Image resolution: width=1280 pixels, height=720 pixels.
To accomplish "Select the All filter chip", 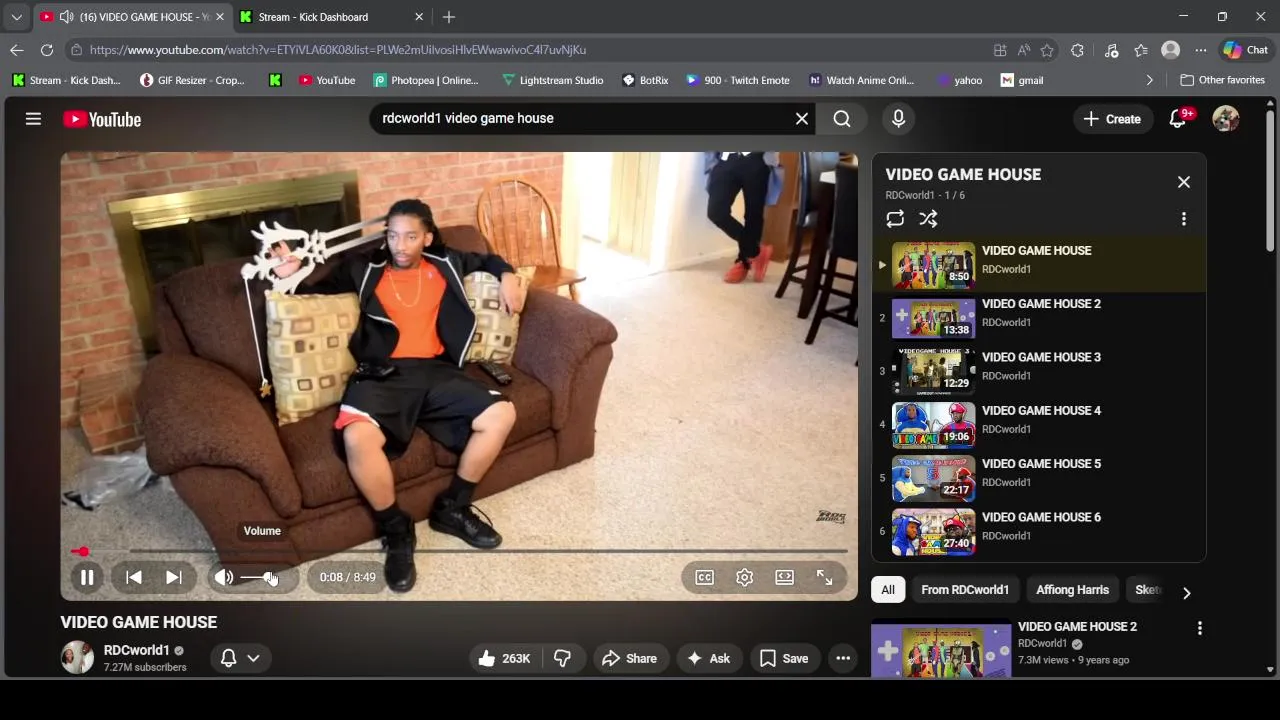I will point(888,590).
